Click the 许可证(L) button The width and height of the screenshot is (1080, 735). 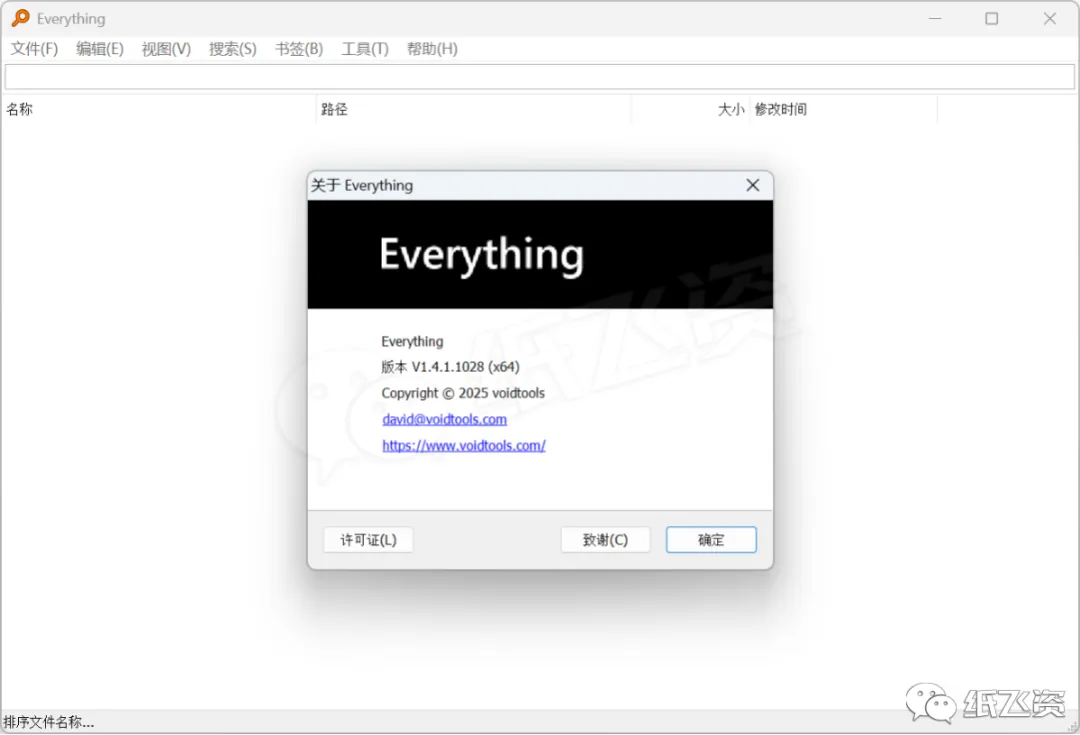coord(368,540)
